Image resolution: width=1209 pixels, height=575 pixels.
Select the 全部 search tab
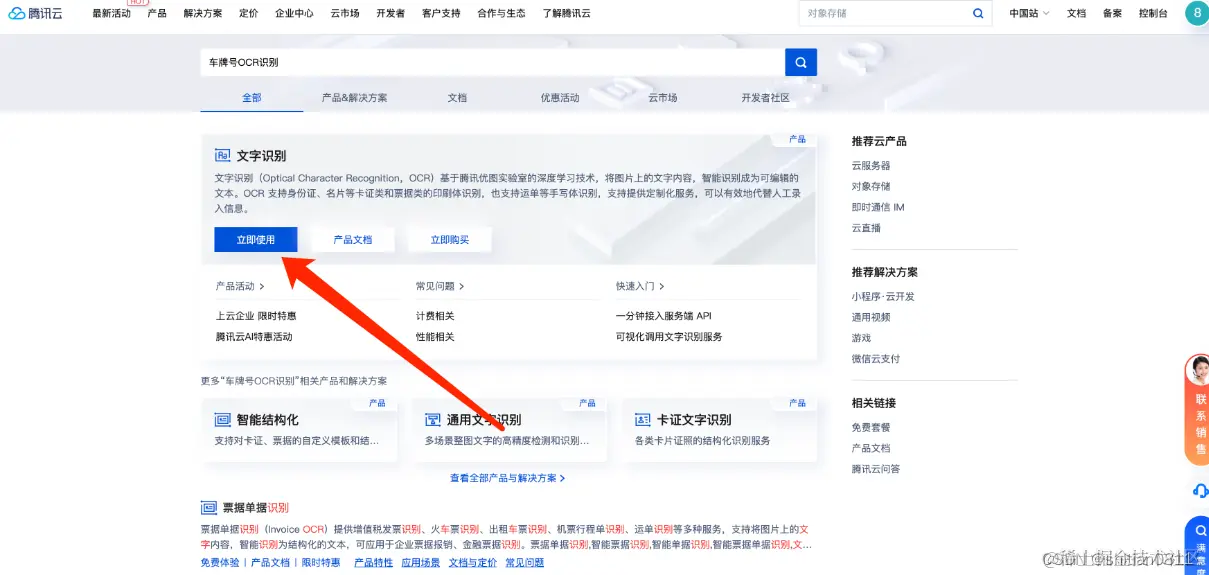coord(251,98)
